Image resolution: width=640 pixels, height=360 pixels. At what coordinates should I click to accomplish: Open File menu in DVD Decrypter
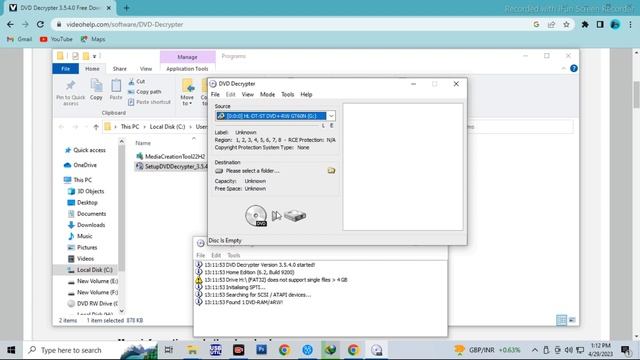(x=215, y=94)
